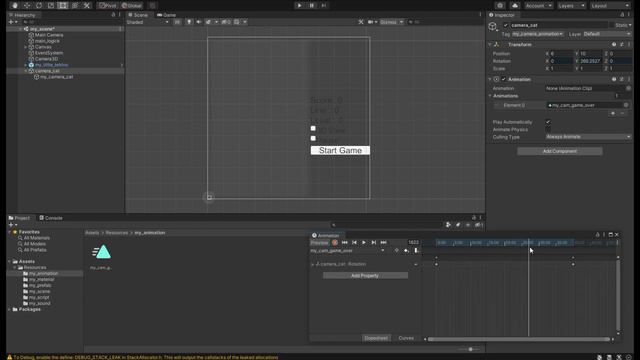
Task: Select the Animation window tab
Action: tap(326, 236)
